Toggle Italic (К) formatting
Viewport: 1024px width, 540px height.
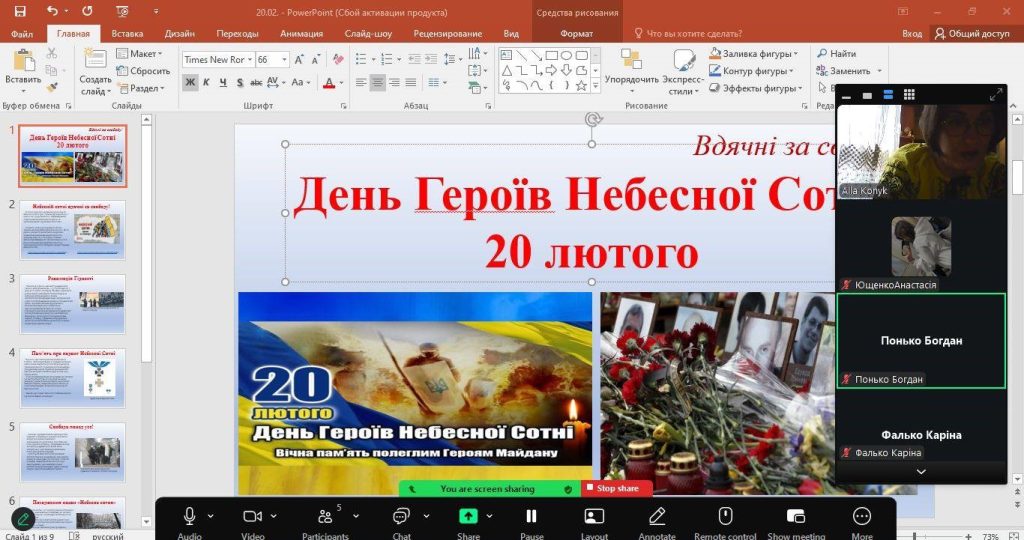206,82
